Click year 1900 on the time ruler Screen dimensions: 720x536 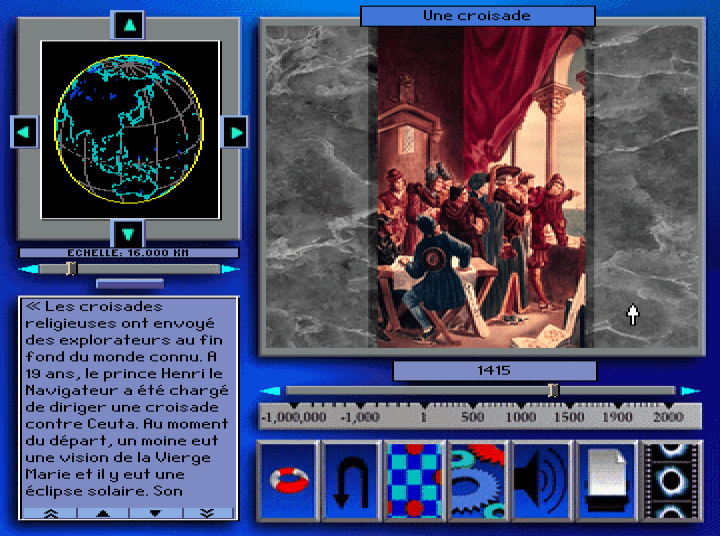[618, 417]
